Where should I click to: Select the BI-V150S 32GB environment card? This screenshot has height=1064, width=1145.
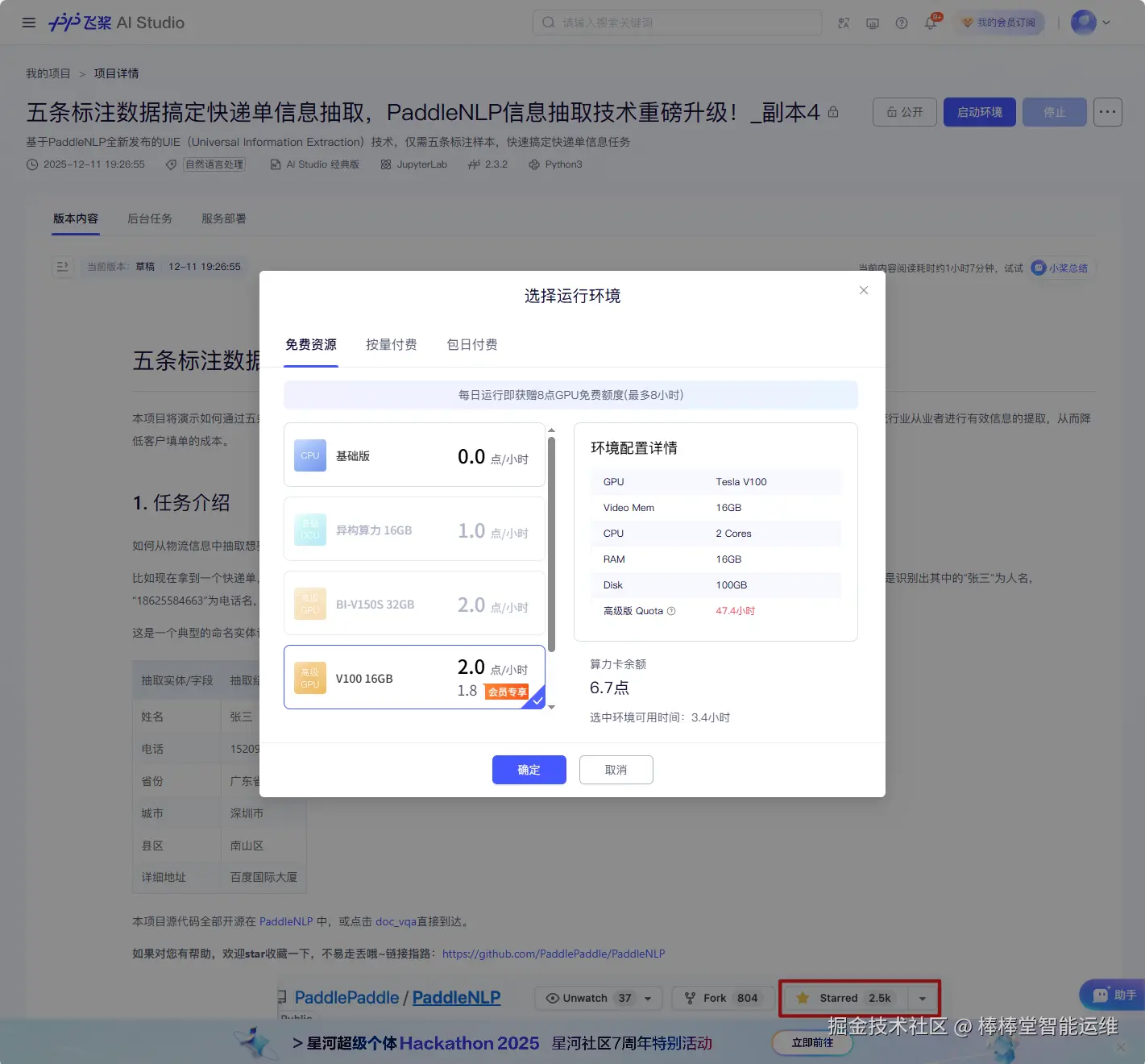(x=414, y=603)
